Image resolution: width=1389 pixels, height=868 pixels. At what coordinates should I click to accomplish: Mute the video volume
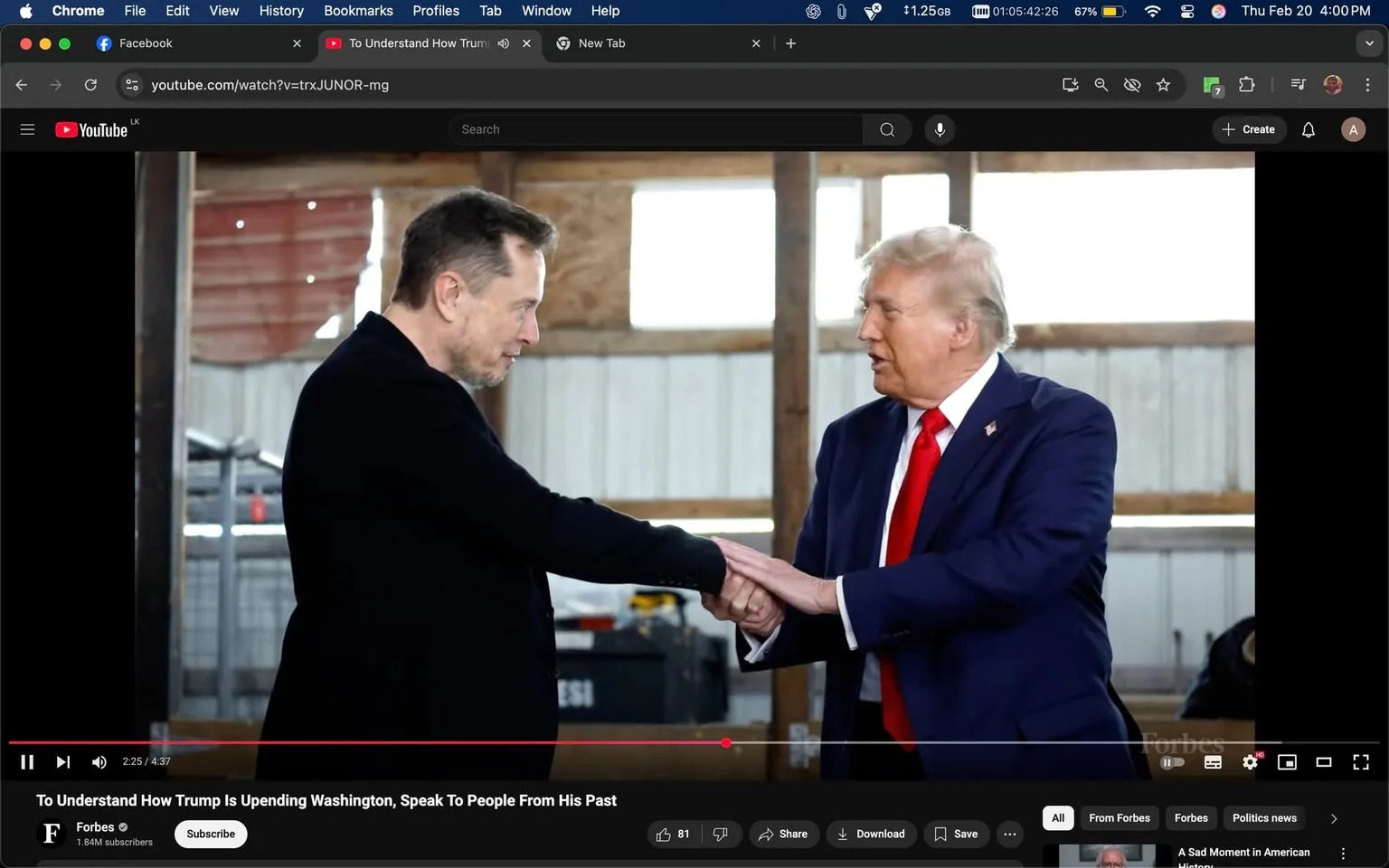(99, 762)
